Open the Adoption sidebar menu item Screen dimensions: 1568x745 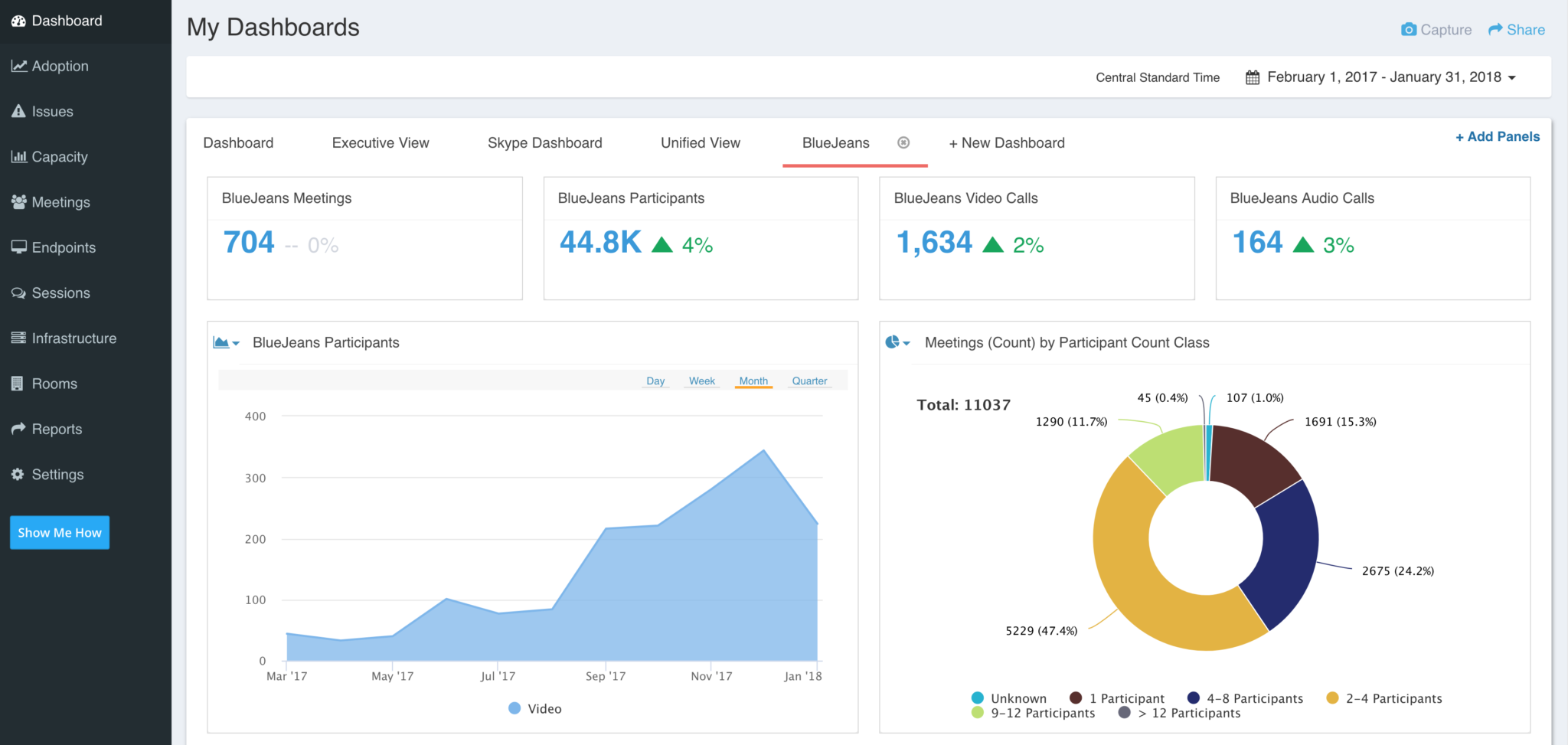[x=60, y=67]
